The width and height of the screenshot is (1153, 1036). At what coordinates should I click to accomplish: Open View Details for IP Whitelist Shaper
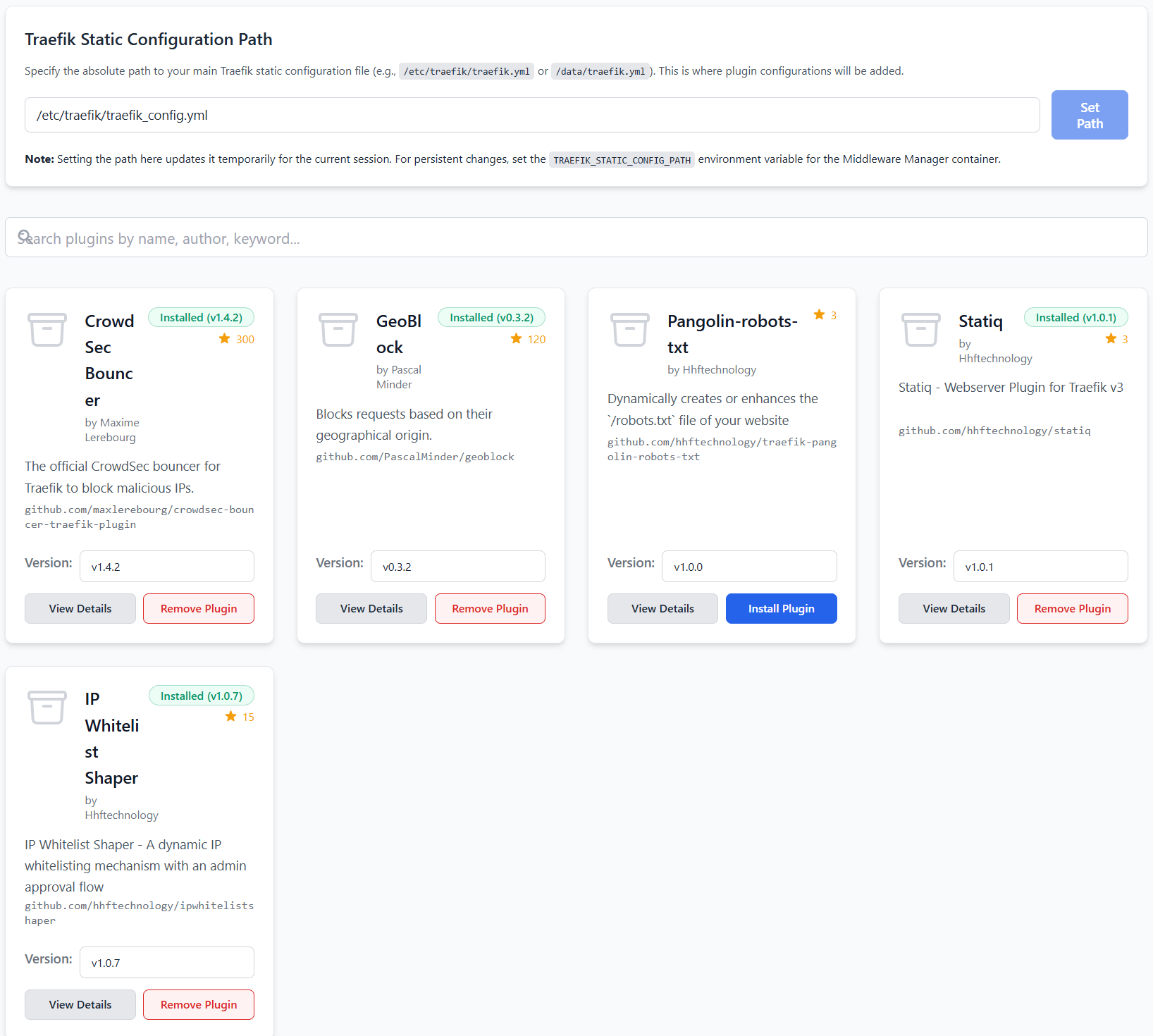pyautogui.click(x=80, y=1005)
